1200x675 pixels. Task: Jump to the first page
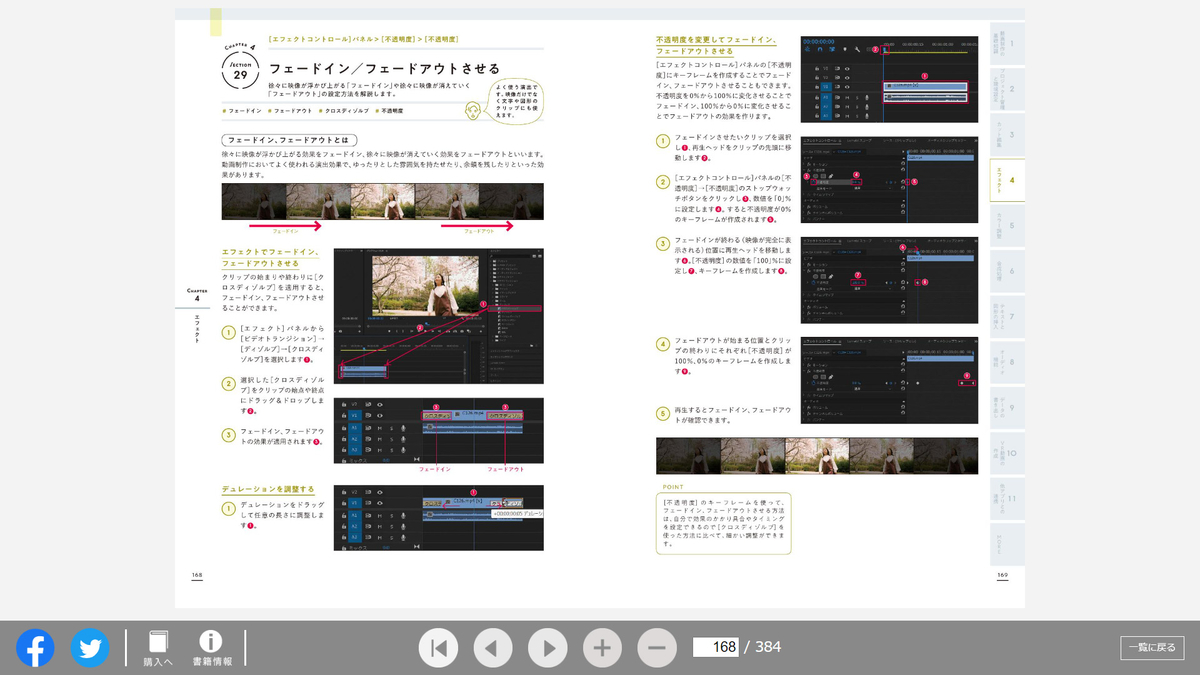pos(438,648)
